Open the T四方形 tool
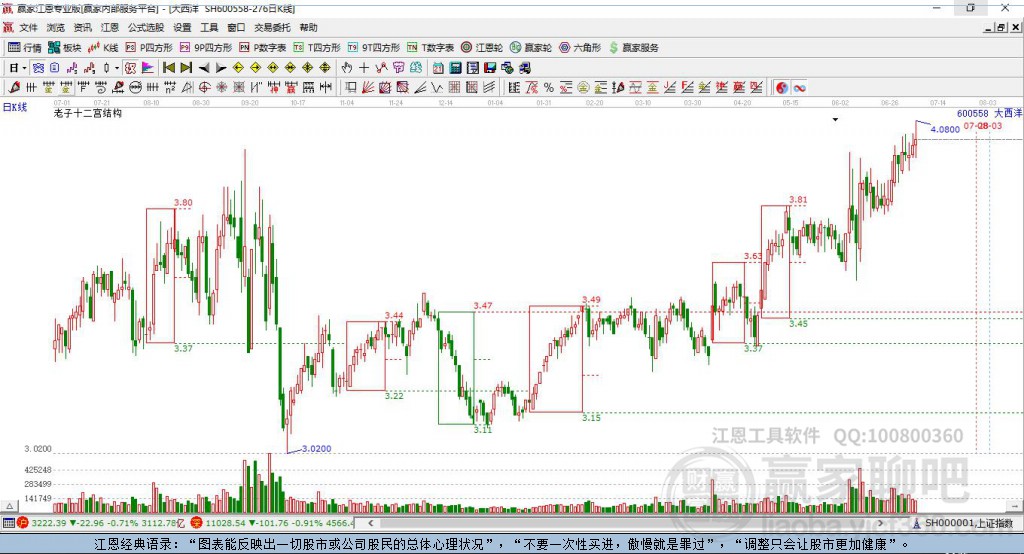This screenshot has width=1024, height=554. pos(317,48)
